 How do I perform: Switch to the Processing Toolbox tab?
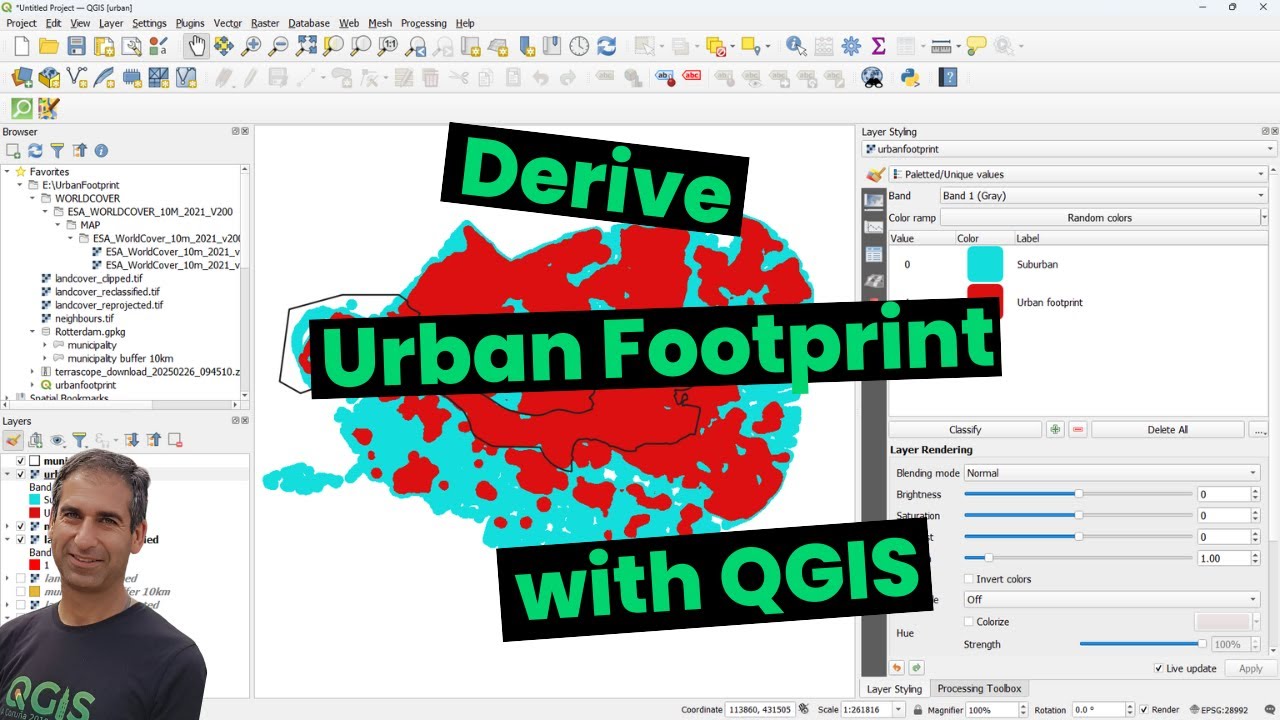[979, 688]
